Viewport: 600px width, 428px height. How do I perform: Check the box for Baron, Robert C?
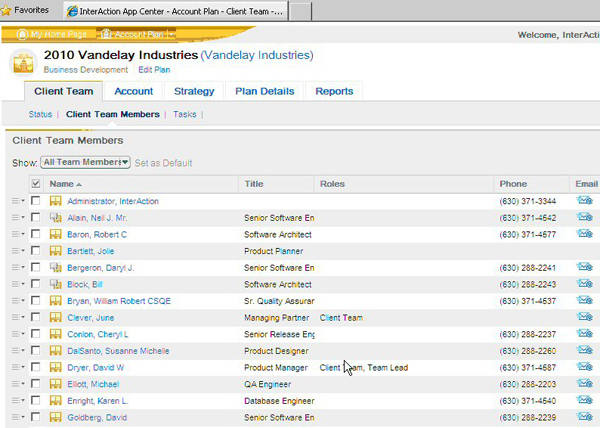coord(36,234)
